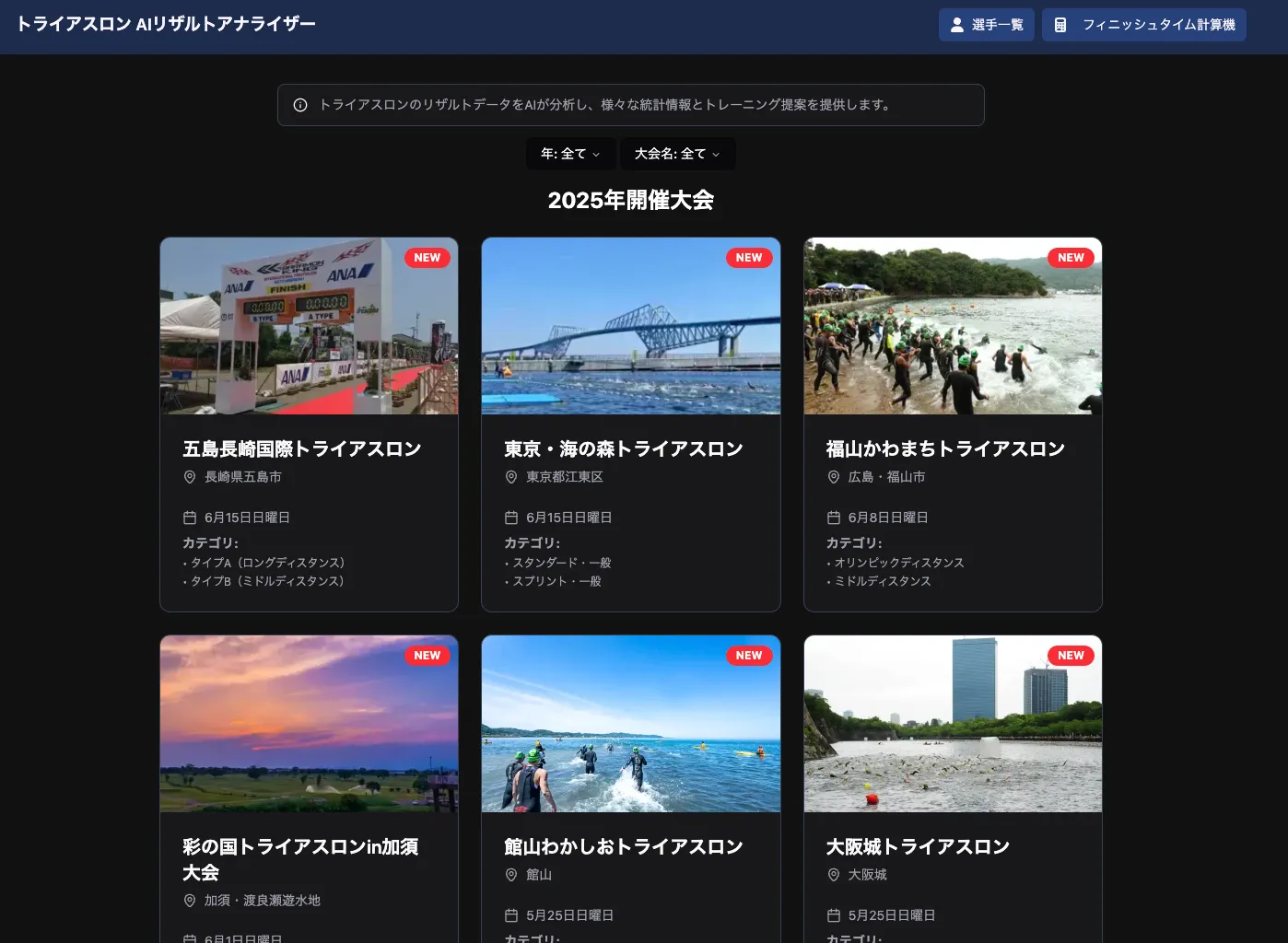This screenshot has height=943, width=1288.
Task: Open the 福山かわまちトライアスロン swim start photo
Action: [x=953, y=326]
